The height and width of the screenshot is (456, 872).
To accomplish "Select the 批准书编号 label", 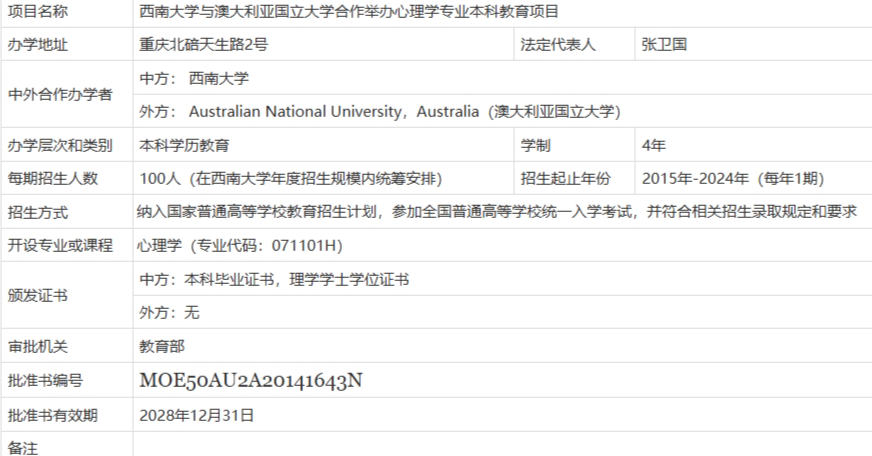I will [x=45, y=380].
